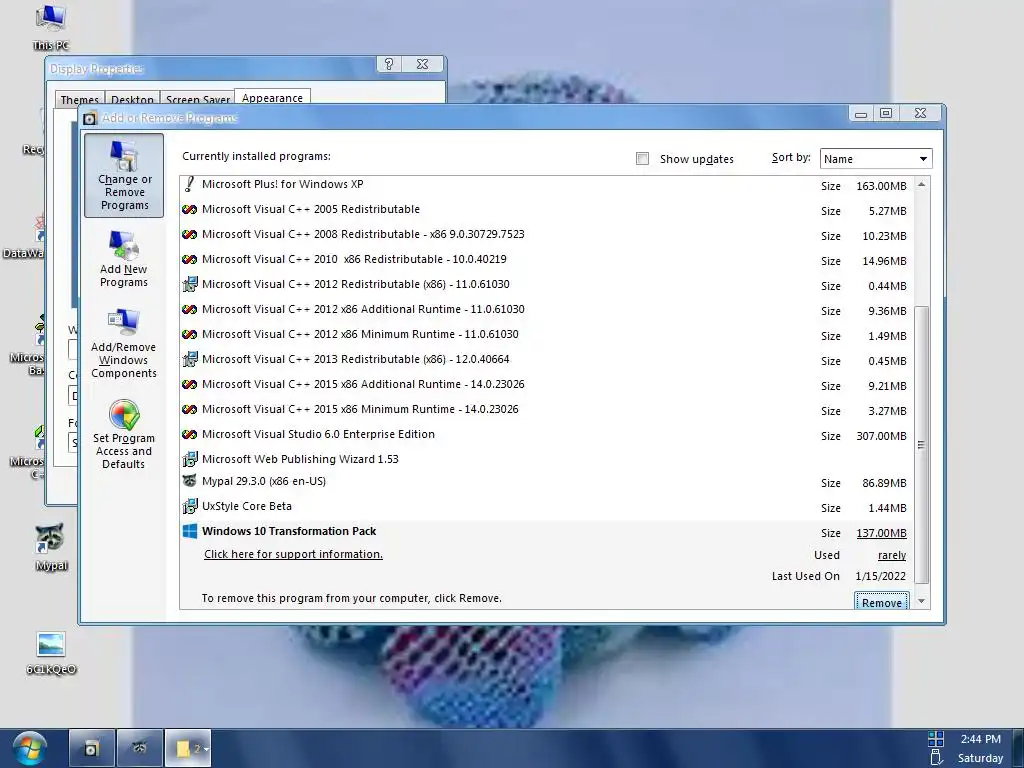This screenshot has height=768, width=1024.
Task: Click Add or Remove Programs taskbar button
Action: pos(91,748)
